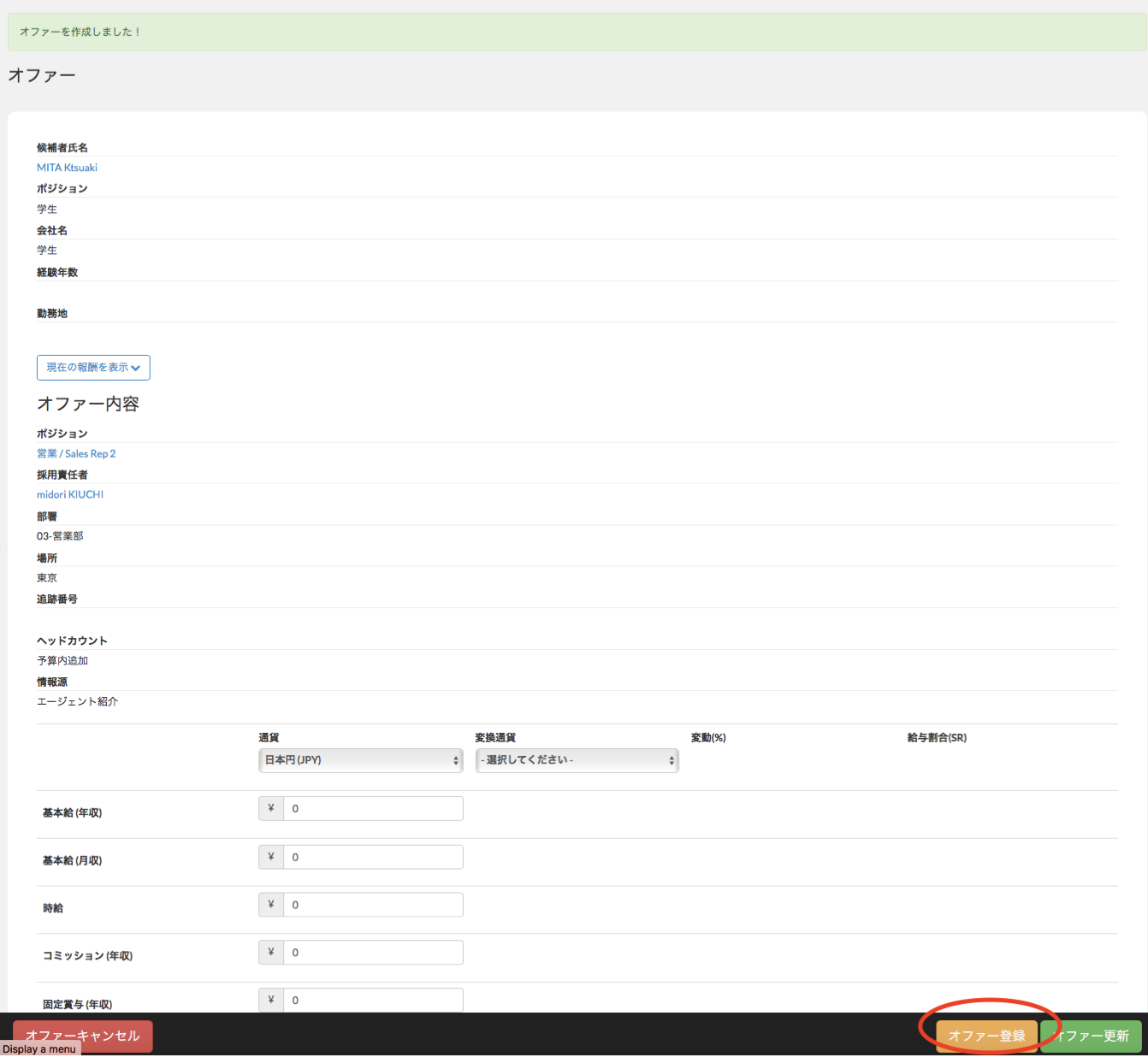Focus the 時給 amount field
Image resolution: width=1148 pixels, height=1057 pixels.
(x=373, y=905)
